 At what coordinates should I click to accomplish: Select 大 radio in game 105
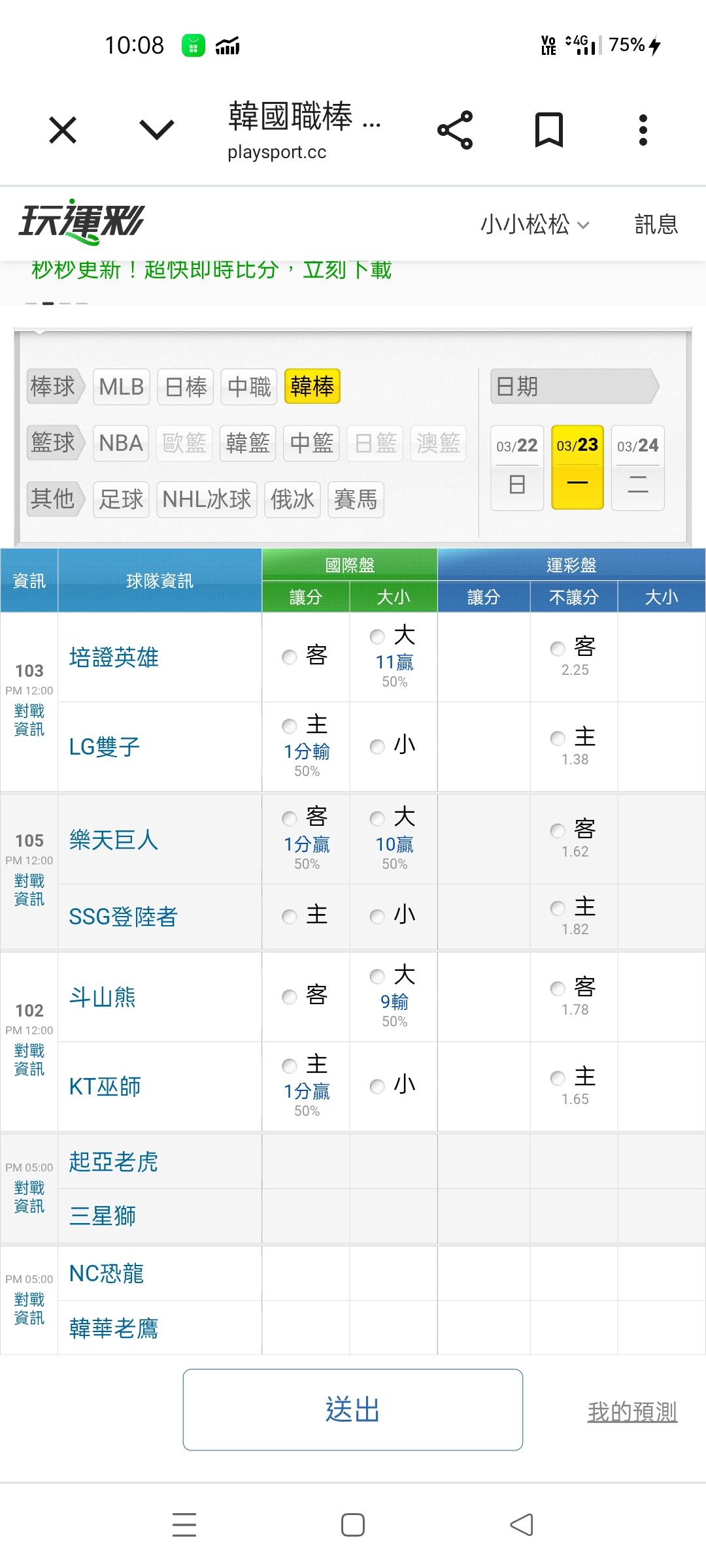377,818
